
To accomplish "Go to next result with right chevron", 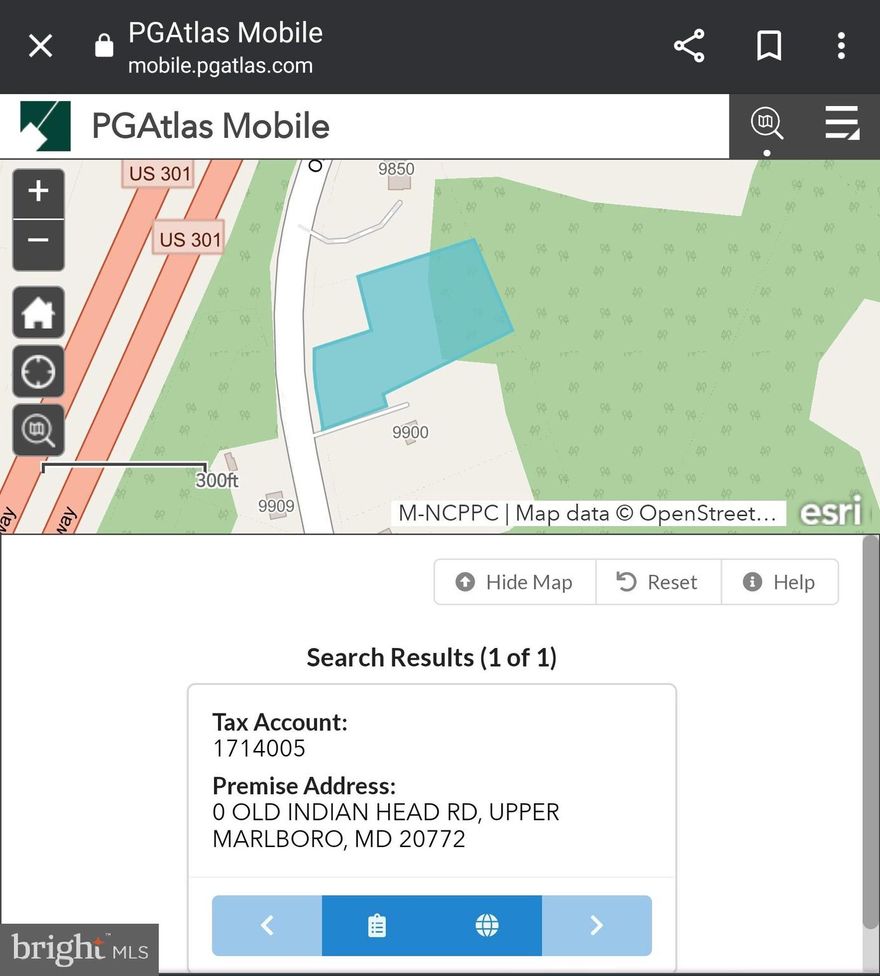I will (x=598, y=925).
